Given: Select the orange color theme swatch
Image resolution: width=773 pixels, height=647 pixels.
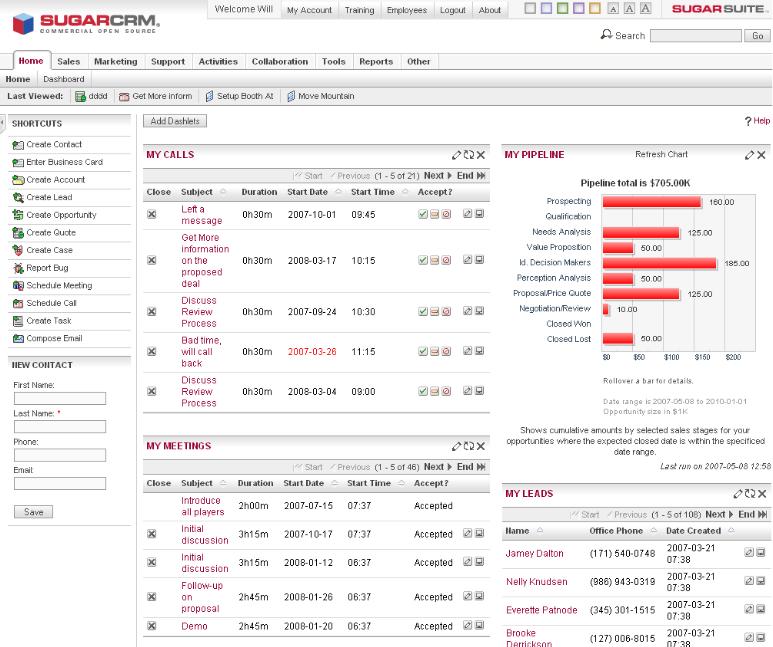Looking at the screenshot, I should (x=595, y=8).
